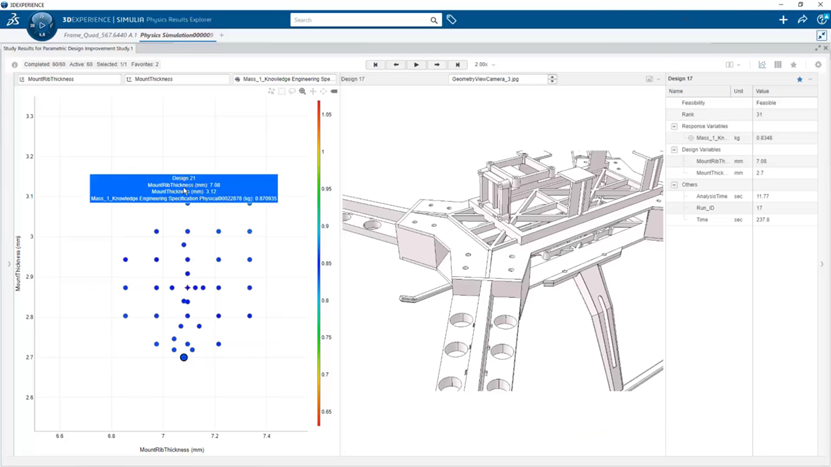Jump to first design frame
This screenshot has height=467, width=831.
375,65
